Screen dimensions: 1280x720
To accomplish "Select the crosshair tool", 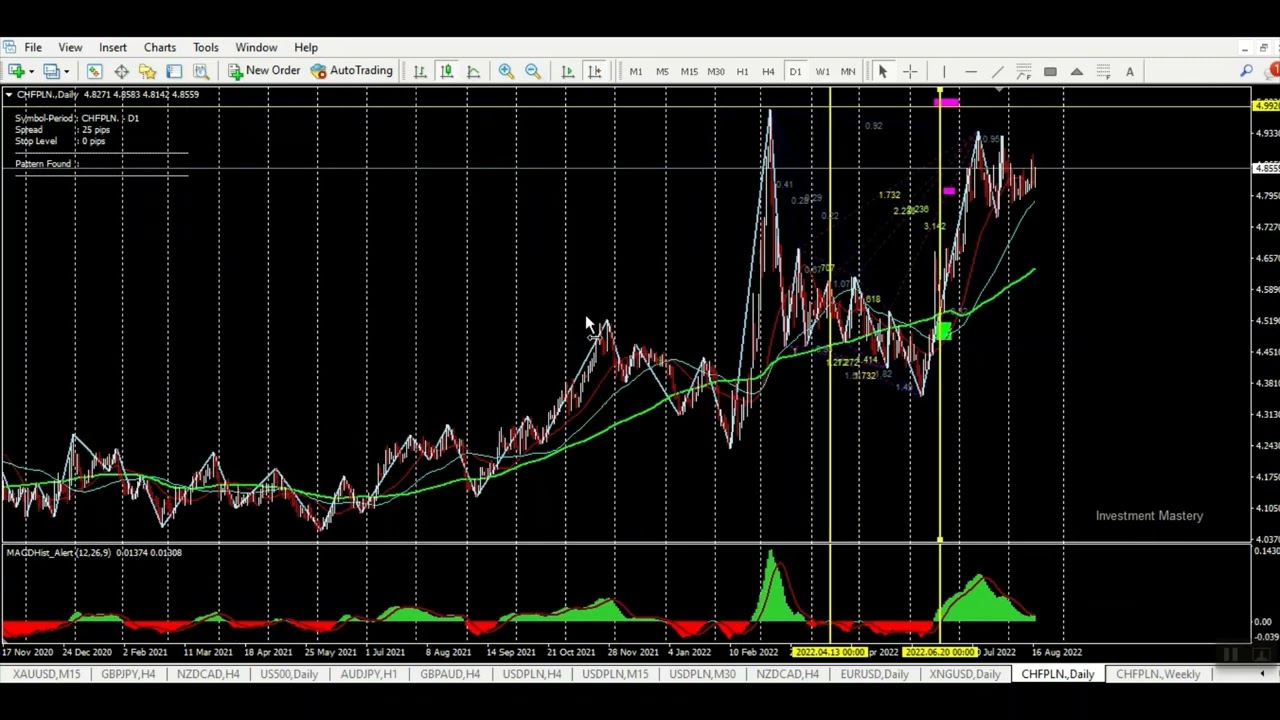I will click(909, 71).
